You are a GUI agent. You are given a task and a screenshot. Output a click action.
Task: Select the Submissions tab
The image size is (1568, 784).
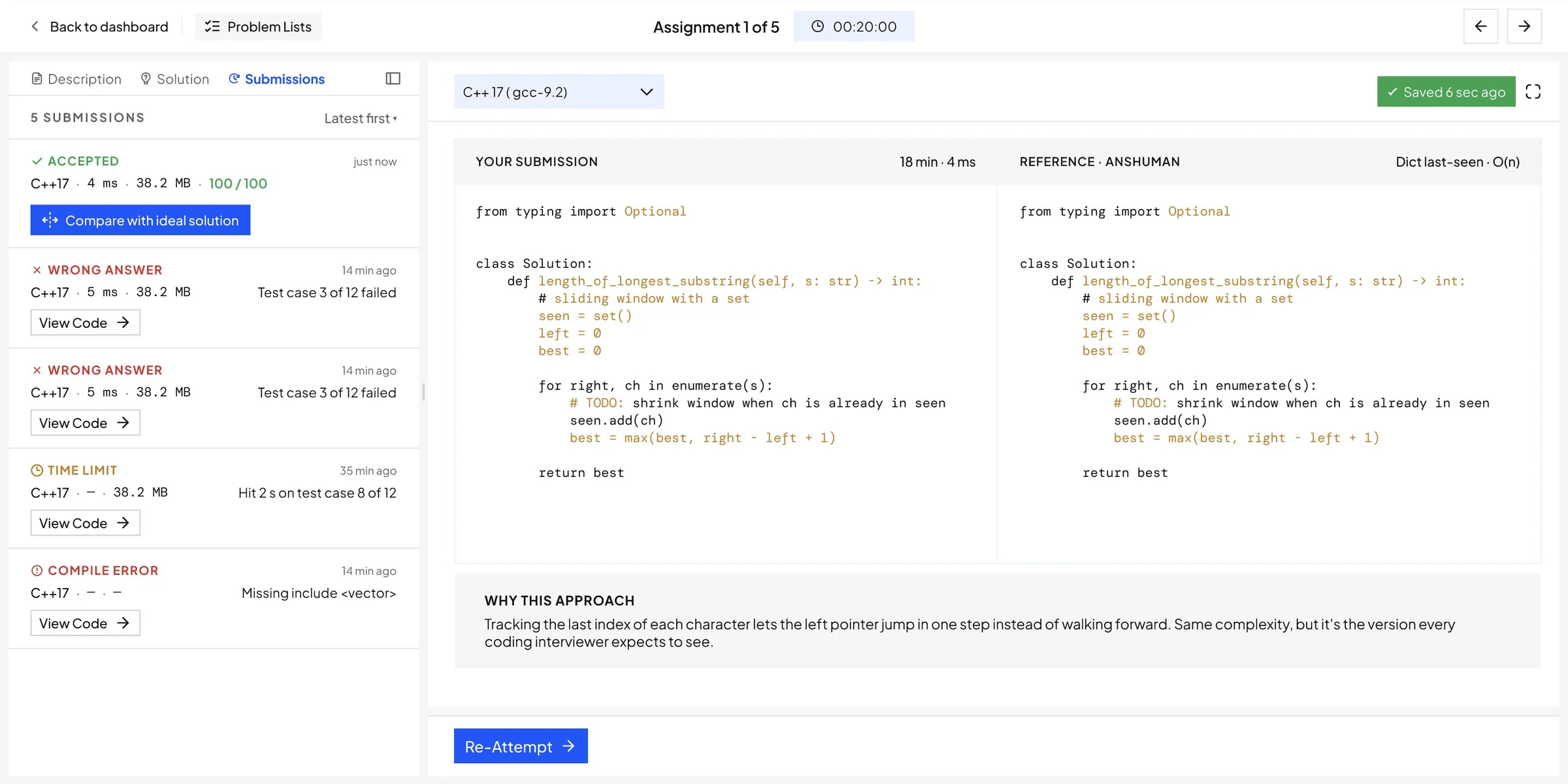coord(276,79)
